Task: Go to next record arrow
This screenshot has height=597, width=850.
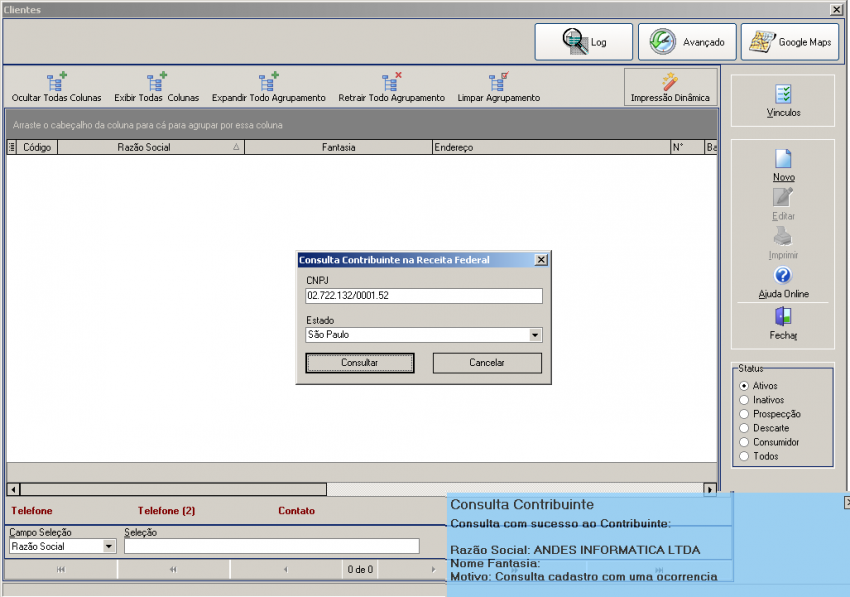Action: pyautogui.click(x=433, y=569)
